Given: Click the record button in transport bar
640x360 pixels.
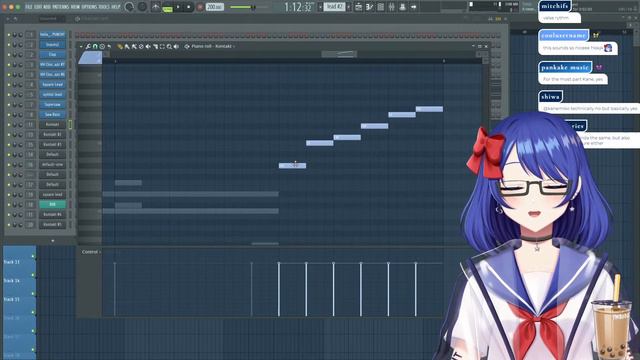Looking at the screenshot, I should pyautogui.click(x=200, y=7).
